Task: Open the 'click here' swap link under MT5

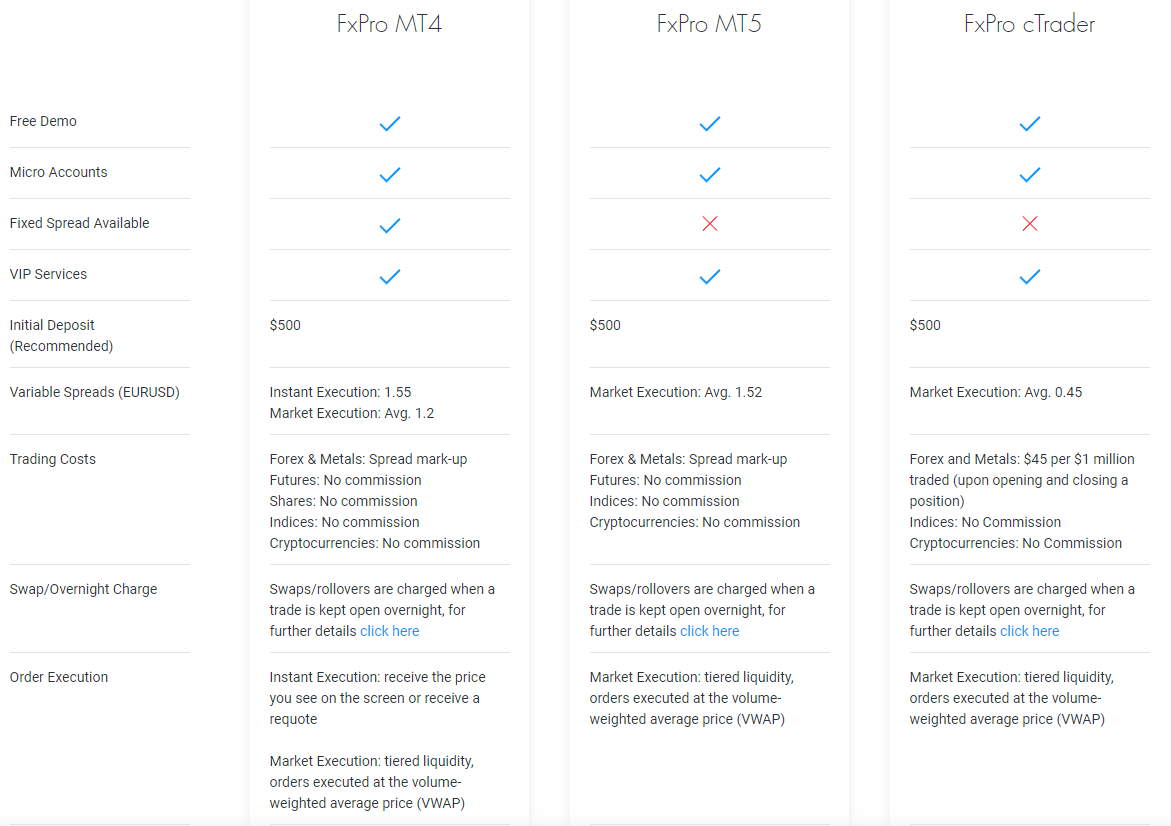Action: click(x=709, y=631)
